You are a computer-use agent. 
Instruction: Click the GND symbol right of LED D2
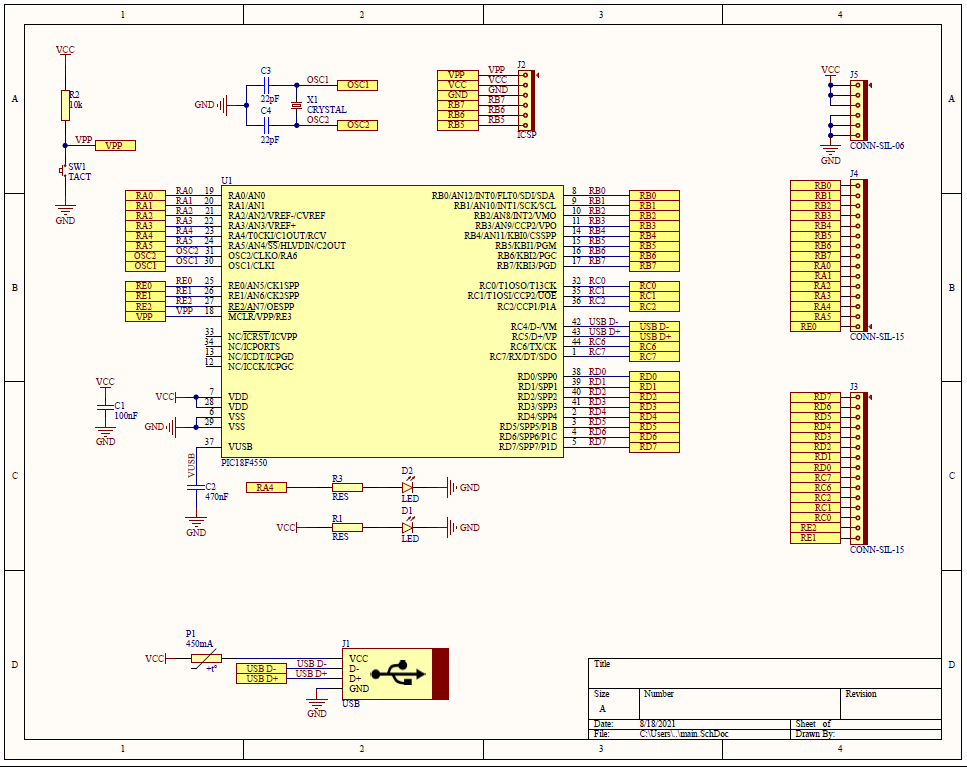coord(462,487)
